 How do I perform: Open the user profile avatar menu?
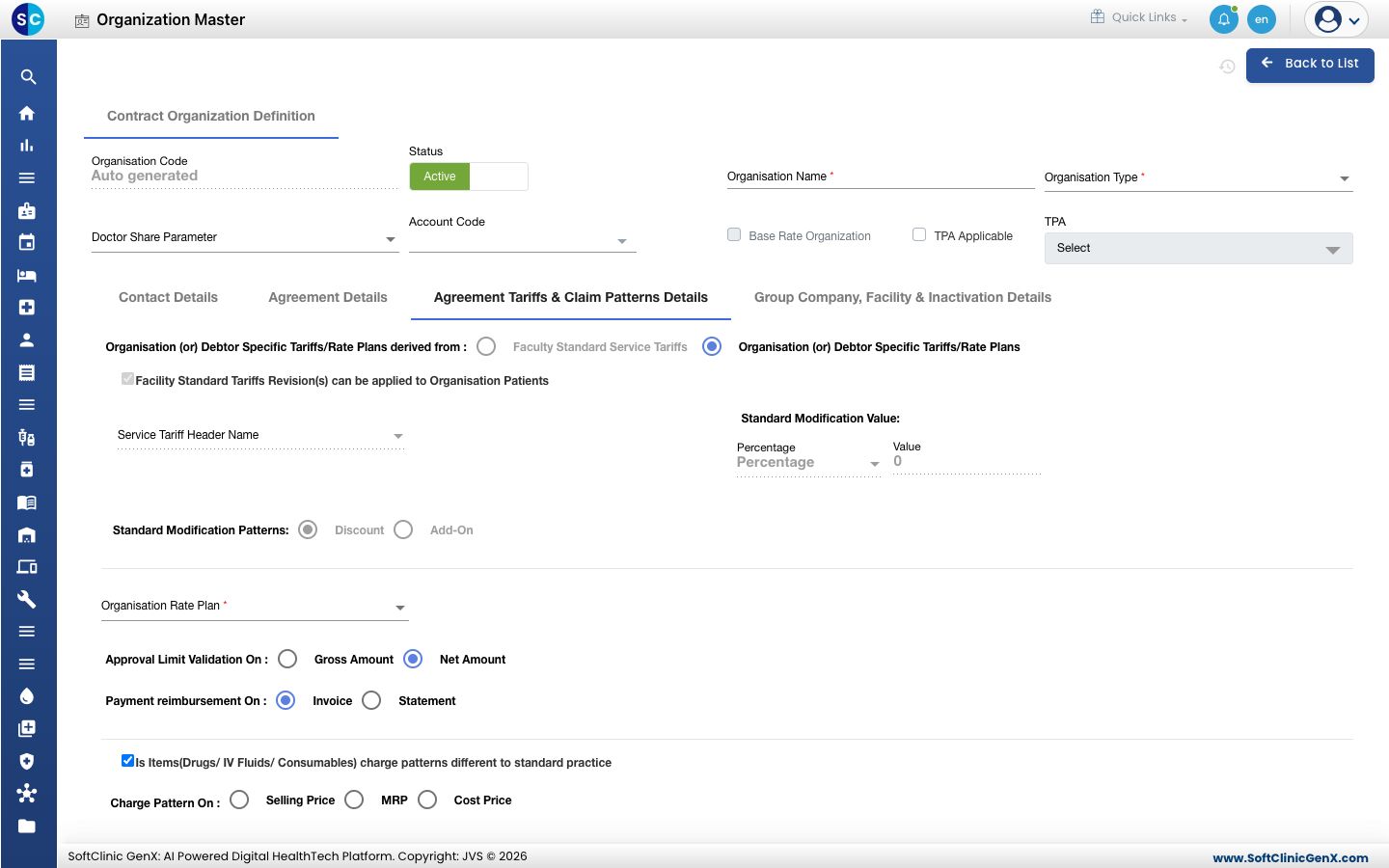point(1337,19)
